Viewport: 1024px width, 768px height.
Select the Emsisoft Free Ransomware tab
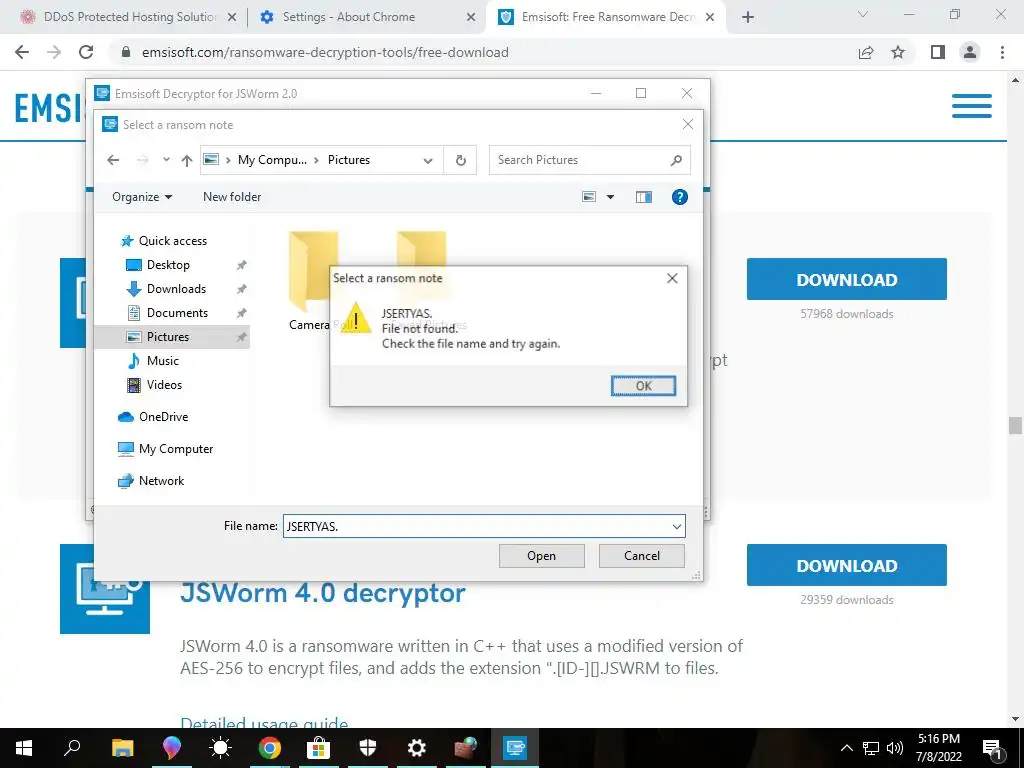coord(598,17)
